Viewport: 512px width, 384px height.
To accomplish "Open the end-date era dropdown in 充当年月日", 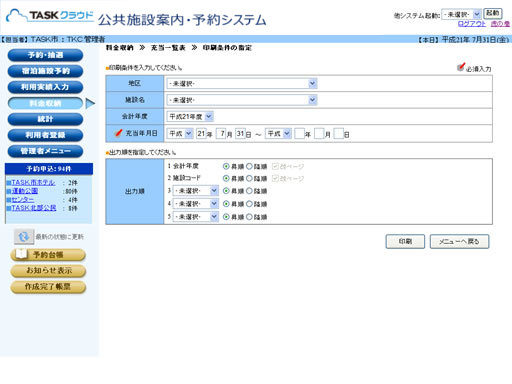I will tap(278, 134).
